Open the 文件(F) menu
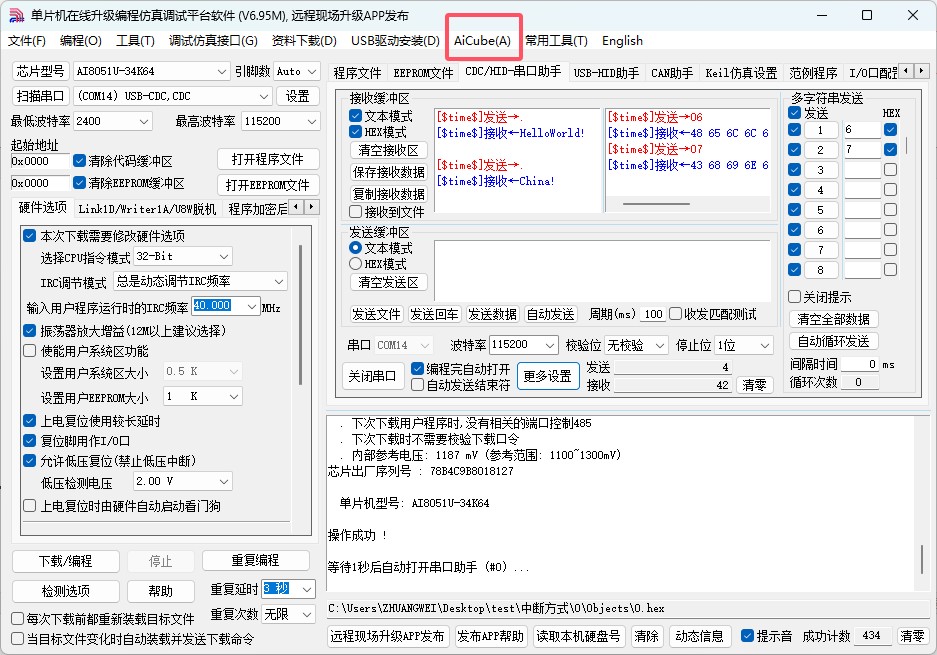Screen dimensions: 937x655 [x=27, y=41]
